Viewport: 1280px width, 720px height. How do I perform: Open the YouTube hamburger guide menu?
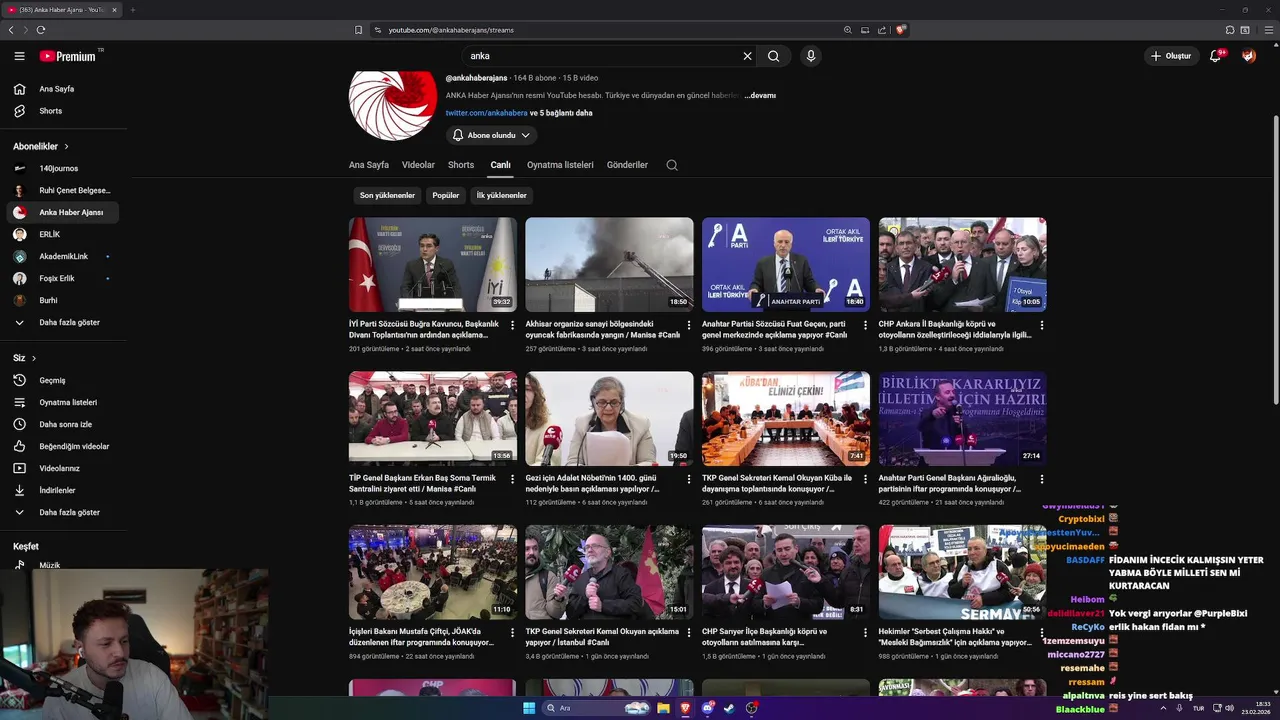pos(19,56)
